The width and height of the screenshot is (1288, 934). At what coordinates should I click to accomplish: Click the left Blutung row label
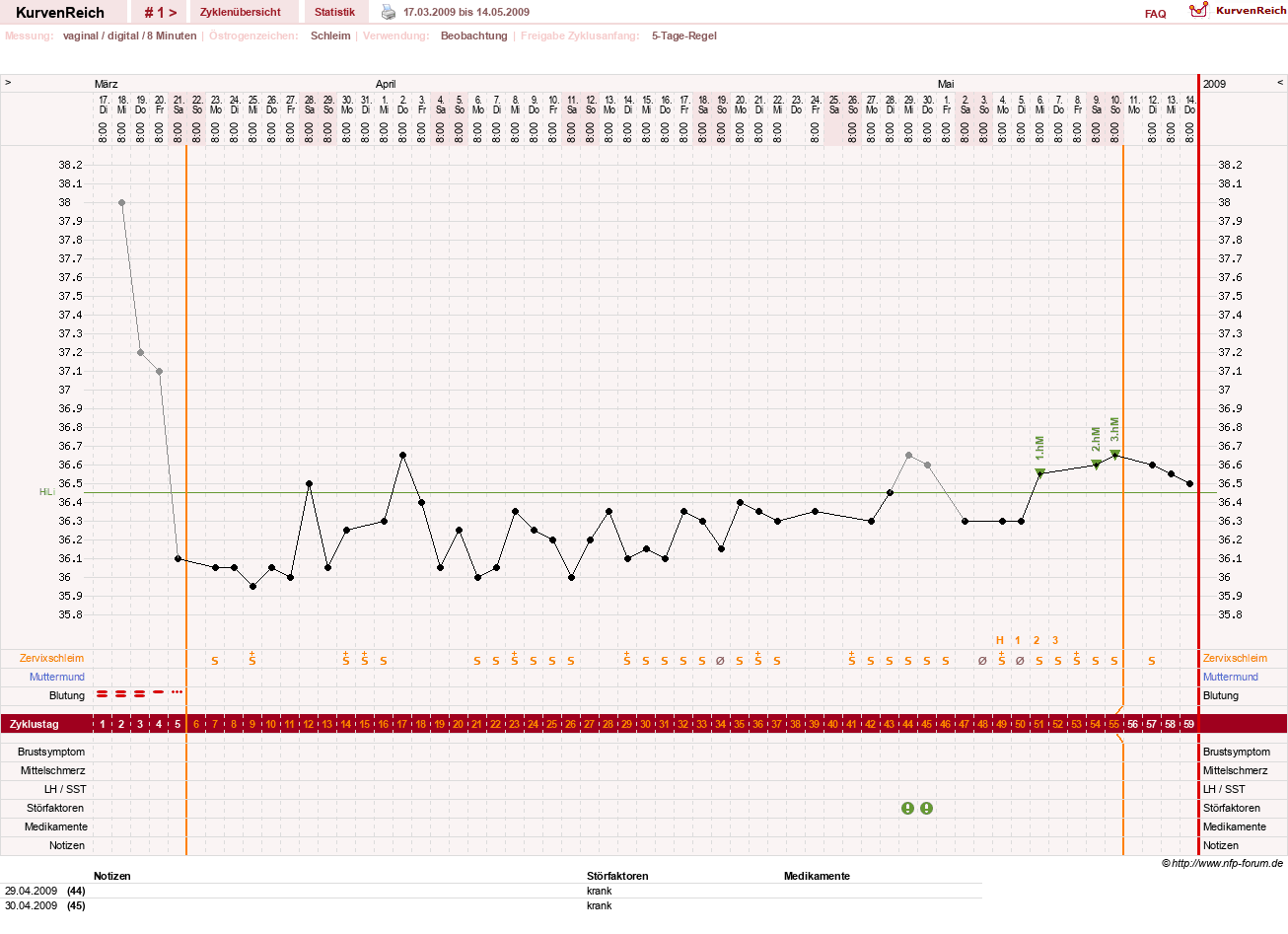(x=68, y=695)
